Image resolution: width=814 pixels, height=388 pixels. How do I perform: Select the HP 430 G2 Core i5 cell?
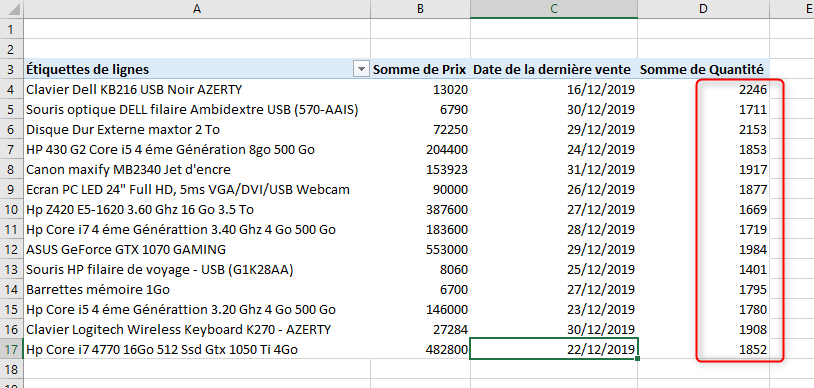[197, 150]
